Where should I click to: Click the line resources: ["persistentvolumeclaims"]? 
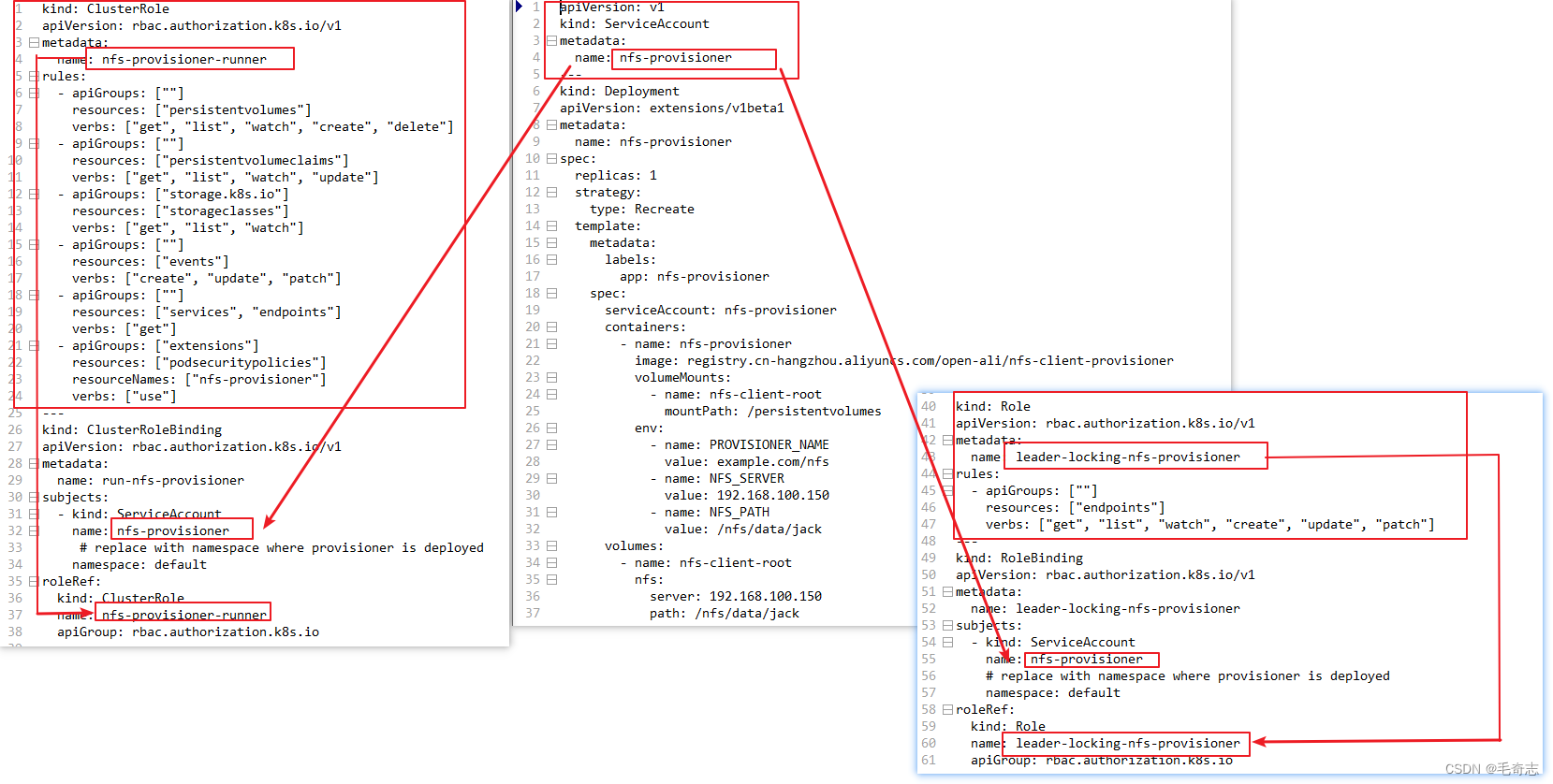coord(211,160)
